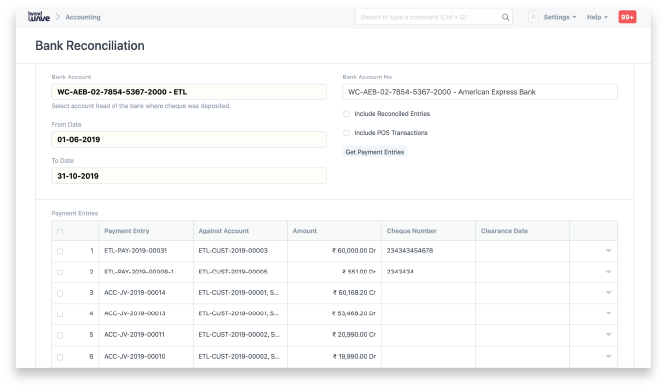Open row 2 edit arrow icon
This screenshot has width=666, height=390.
608,271
